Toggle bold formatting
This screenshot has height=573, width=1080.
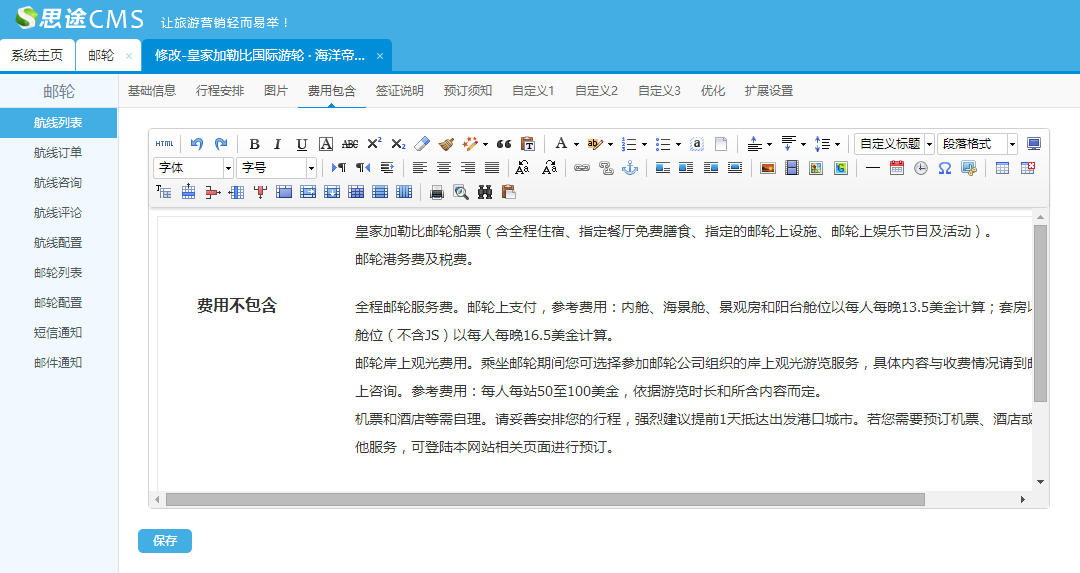point(254,144)
